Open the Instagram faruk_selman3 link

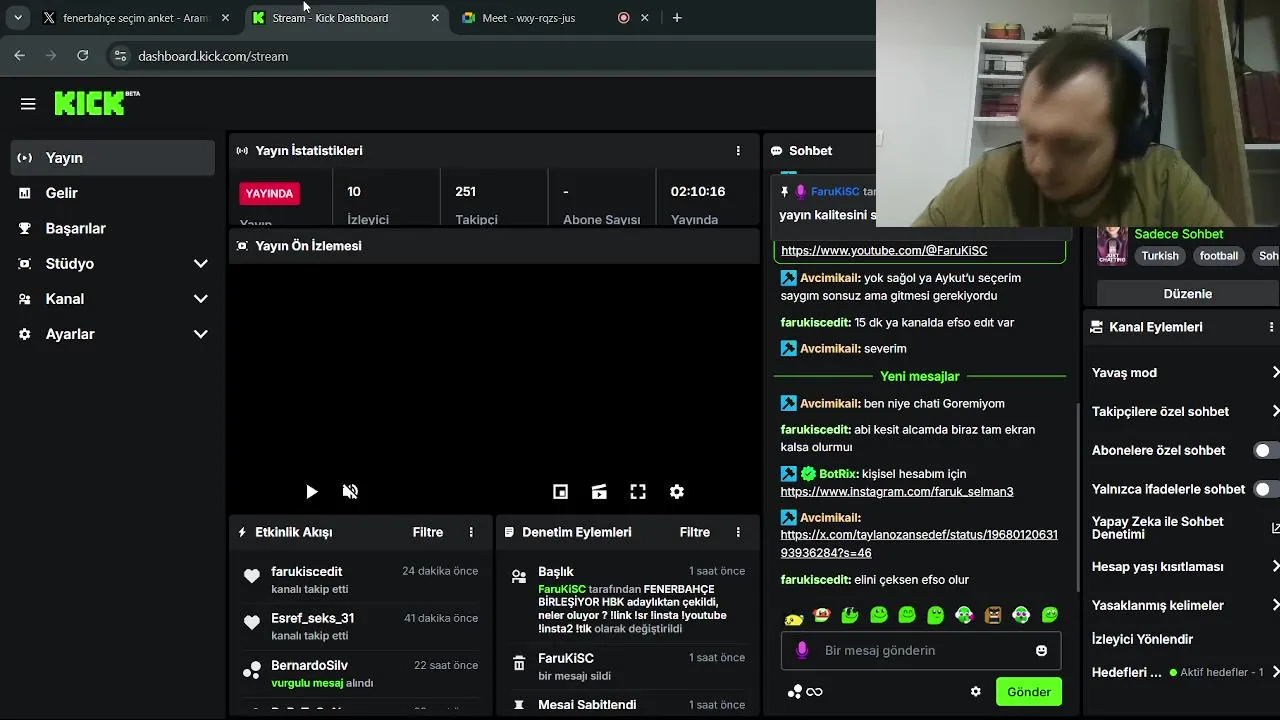(x=897, y=492)
